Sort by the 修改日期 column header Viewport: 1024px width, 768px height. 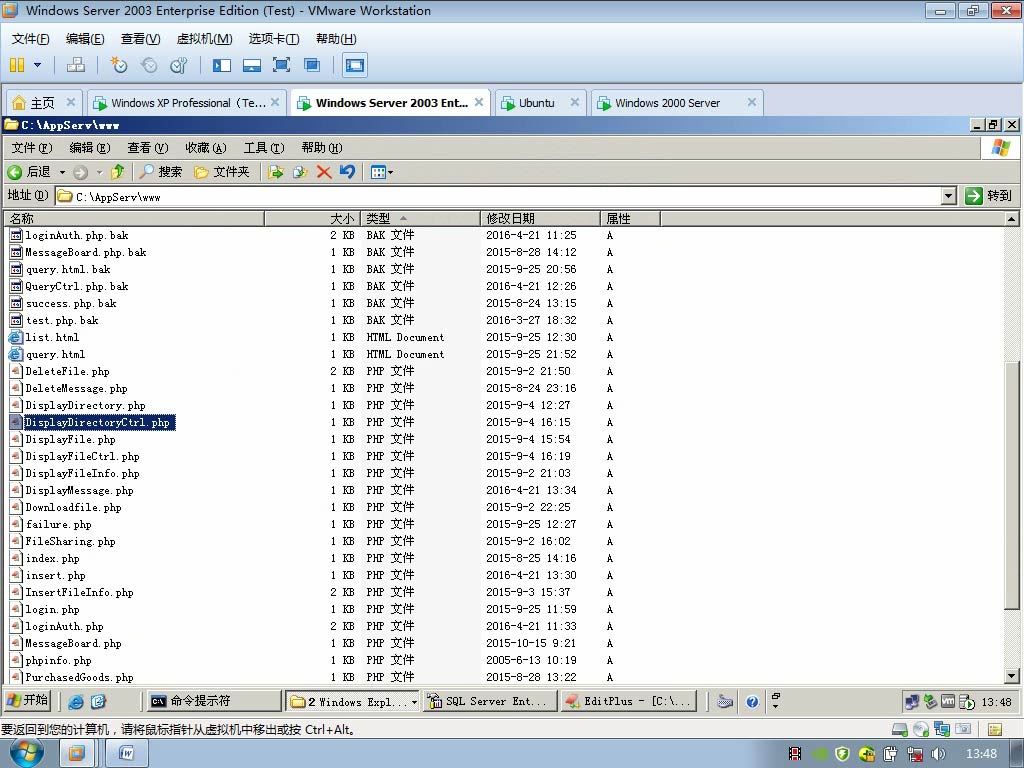pyautogui.click(x=540, y=218)
